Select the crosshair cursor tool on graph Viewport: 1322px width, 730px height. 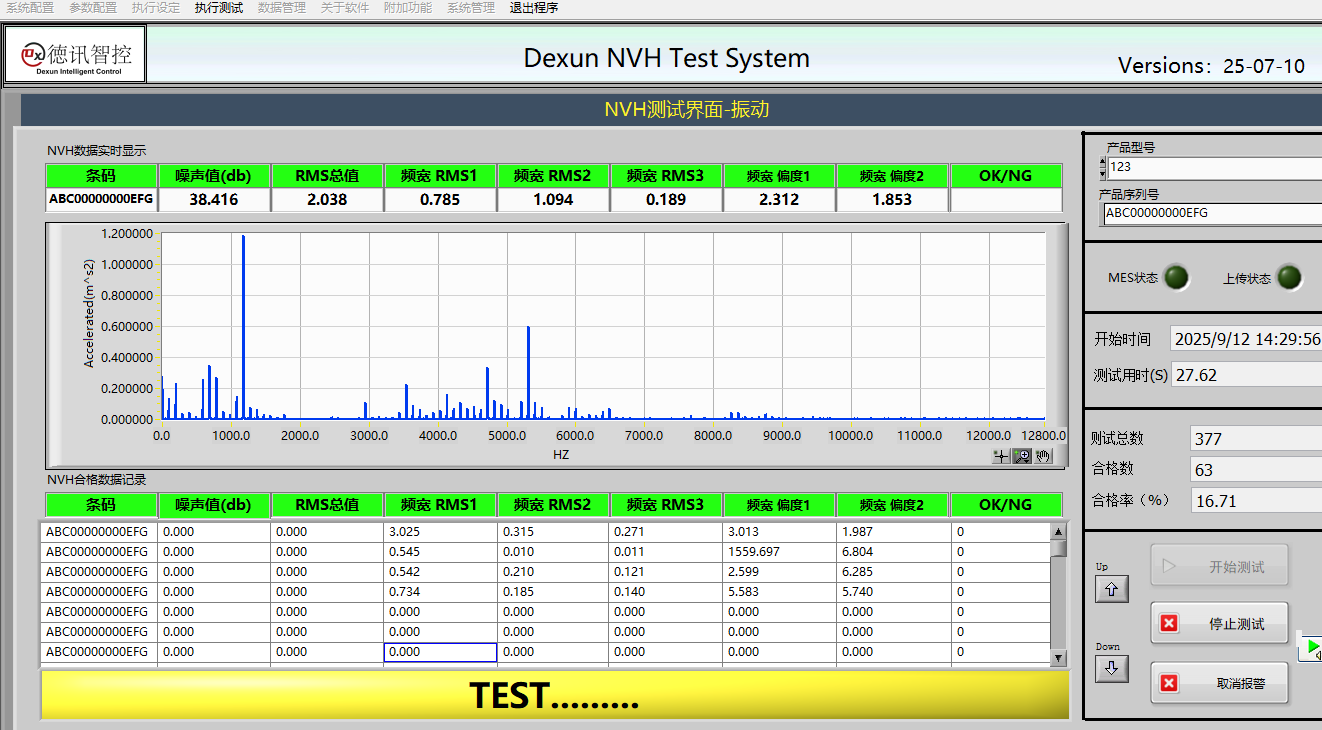coord(1000,456)
